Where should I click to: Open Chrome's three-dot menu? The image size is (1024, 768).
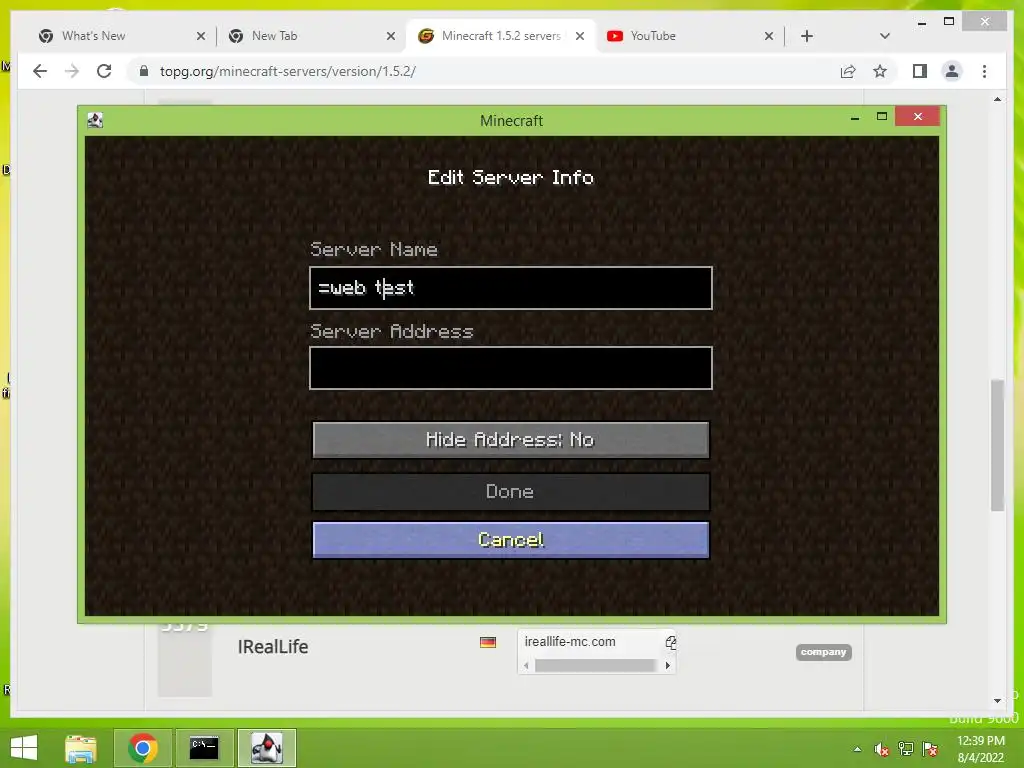[985, 71]
